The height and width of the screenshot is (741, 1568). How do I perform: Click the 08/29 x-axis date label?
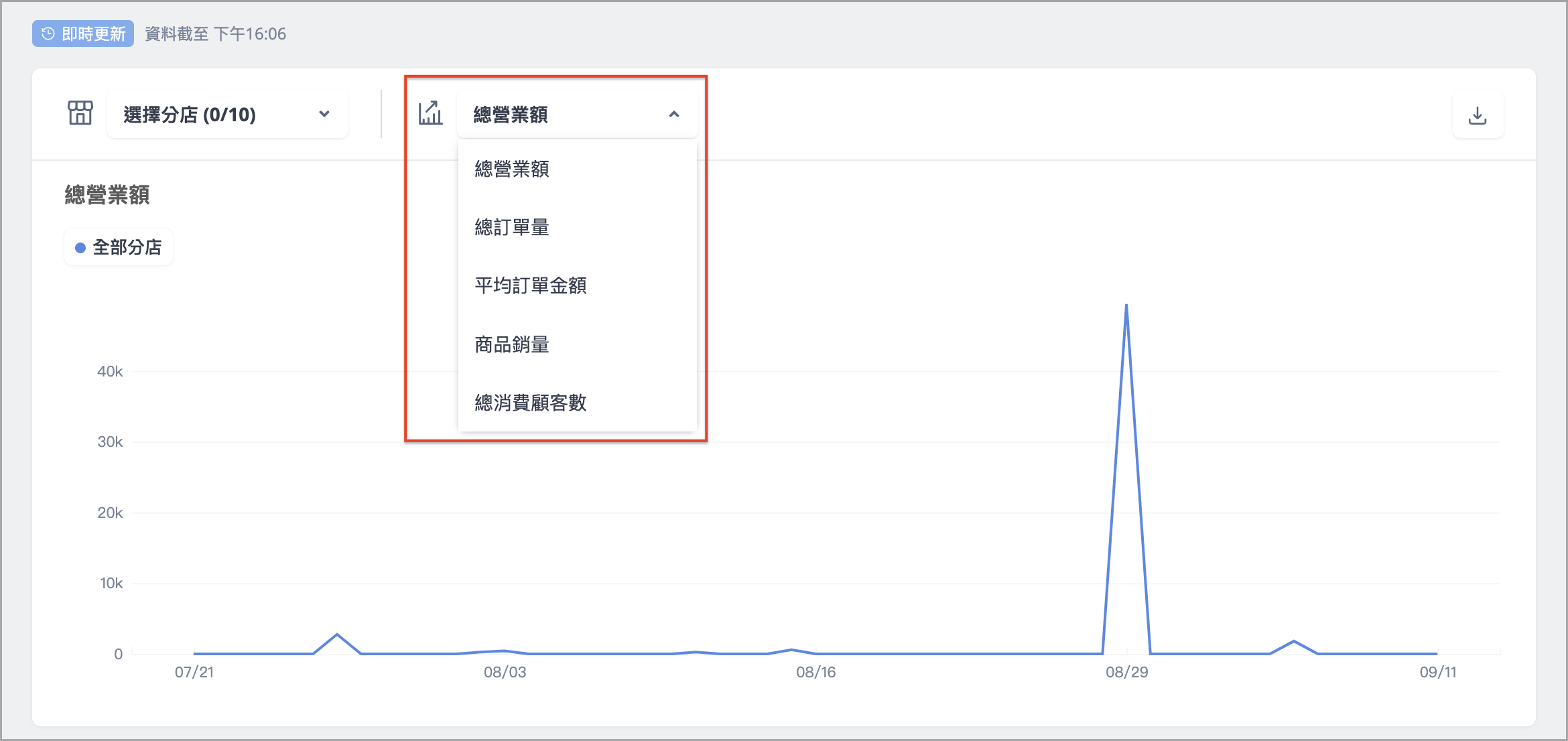(1127, 672)
